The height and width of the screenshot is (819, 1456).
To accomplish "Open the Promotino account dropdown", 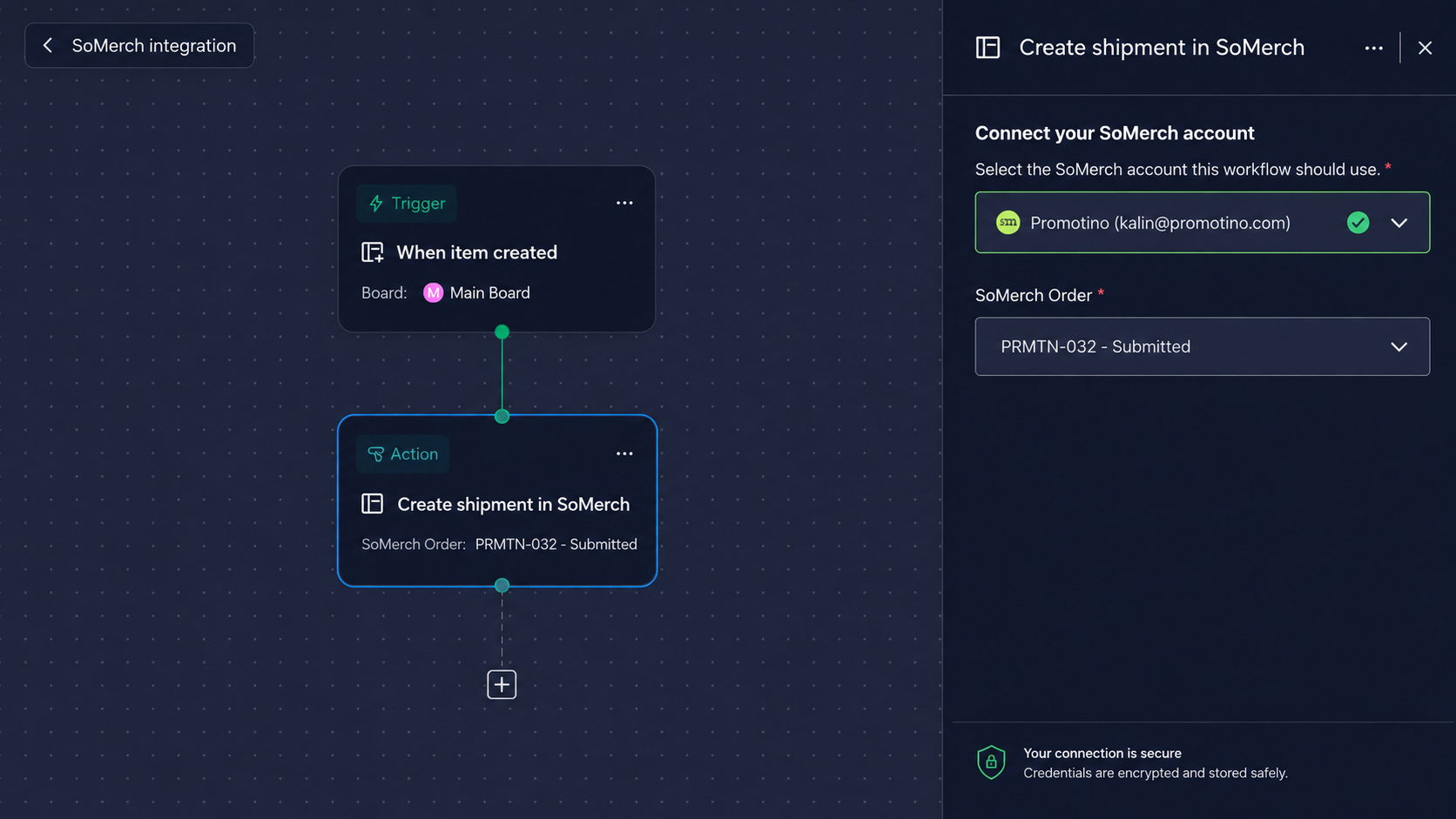I will (1202, 222).
